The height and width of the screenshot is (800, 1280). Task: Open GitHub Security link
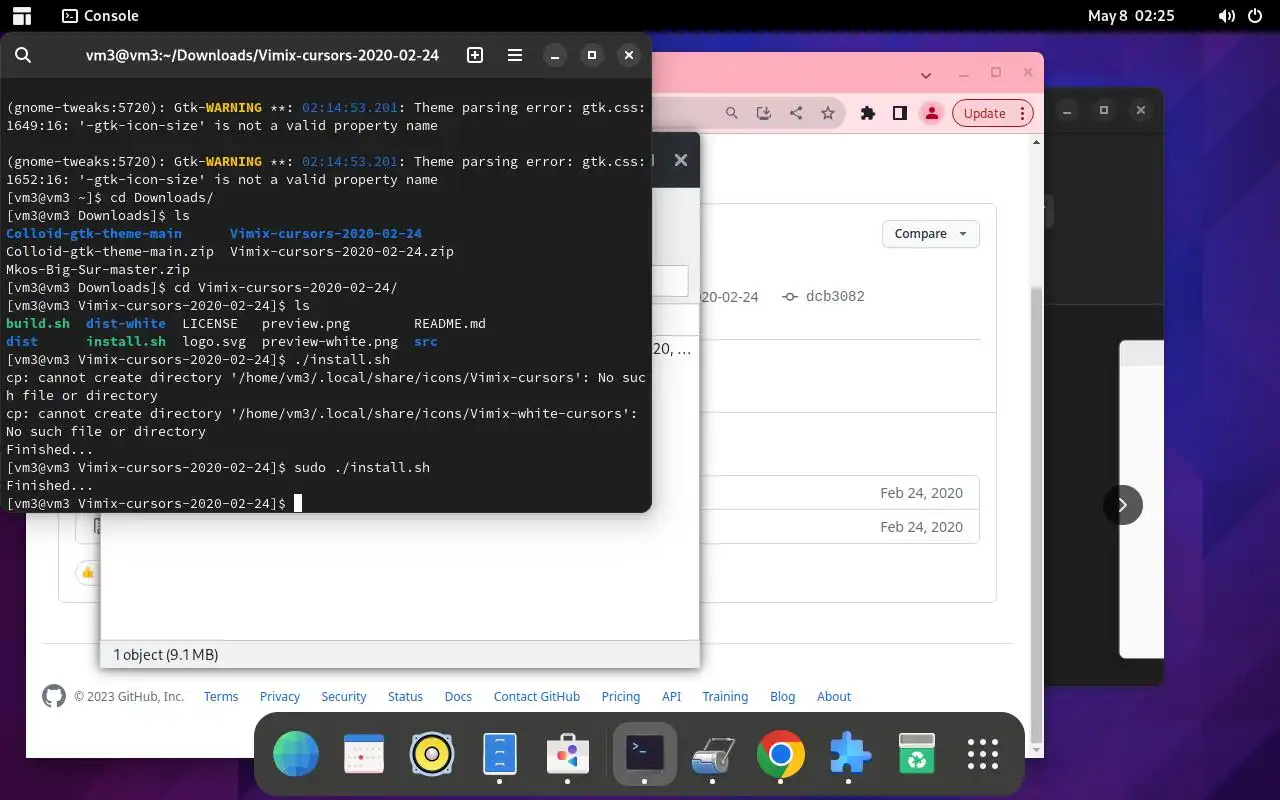344,696
